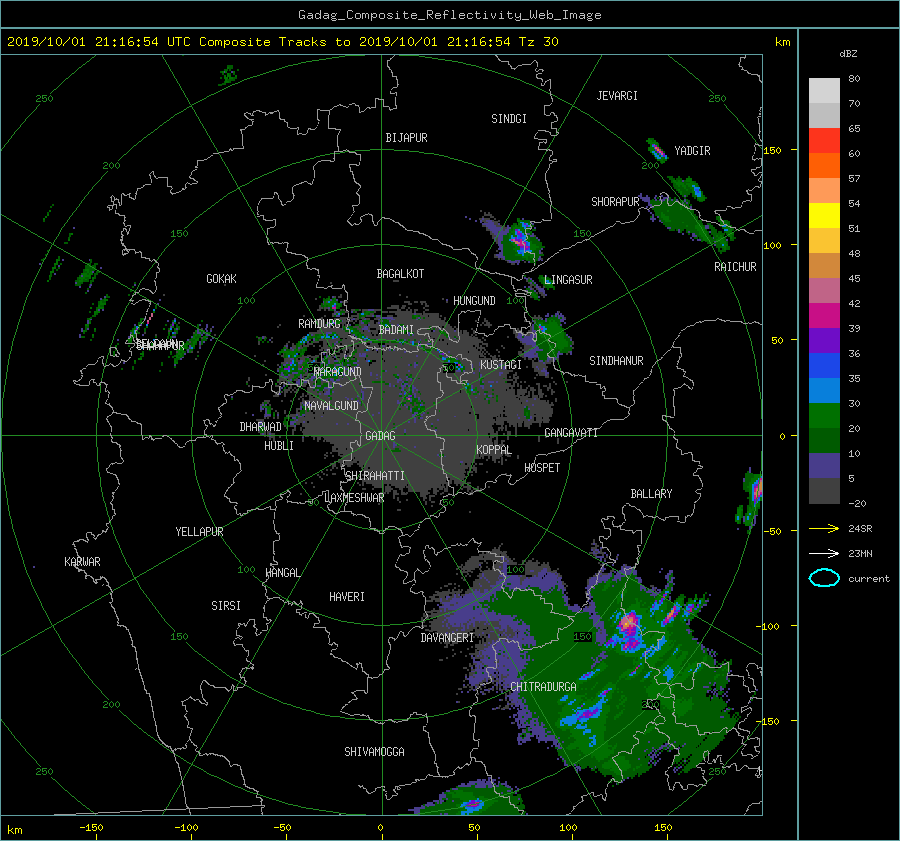Click the SINDGI city label
Image resolution: width=900 pixels, height=841 pixels.
509,119
